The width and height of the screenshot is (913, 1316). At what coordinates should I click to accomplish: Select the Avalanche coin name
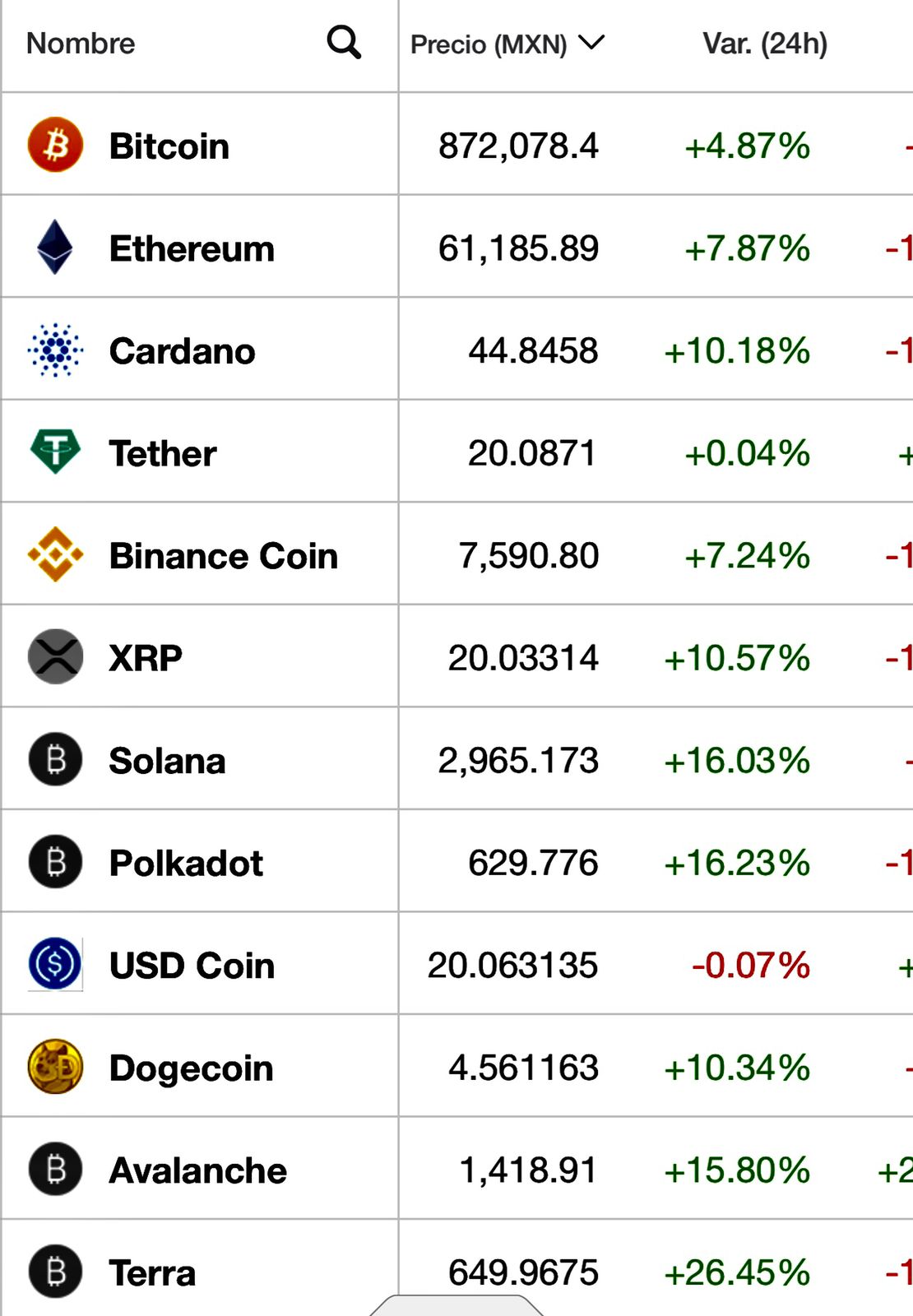click(198, 1170)
